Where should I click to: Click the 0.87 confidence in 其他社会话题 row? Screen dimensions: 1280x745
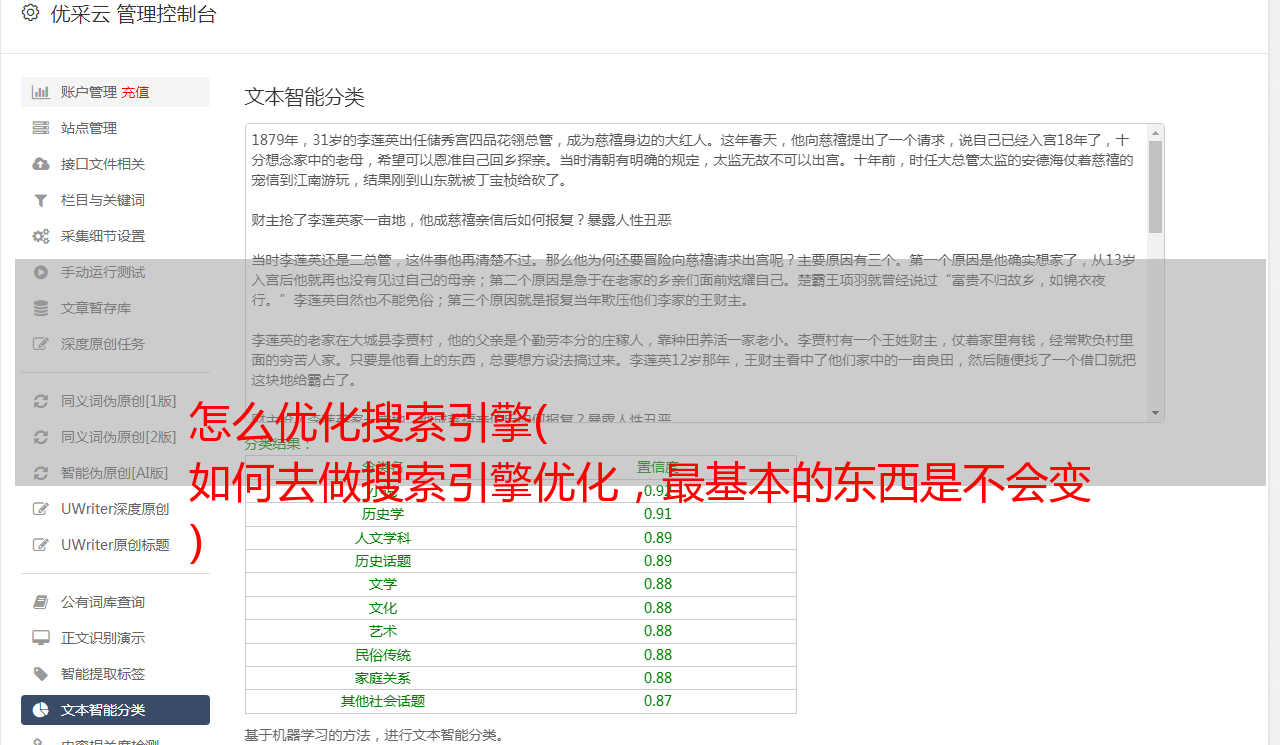coord(658,701)
